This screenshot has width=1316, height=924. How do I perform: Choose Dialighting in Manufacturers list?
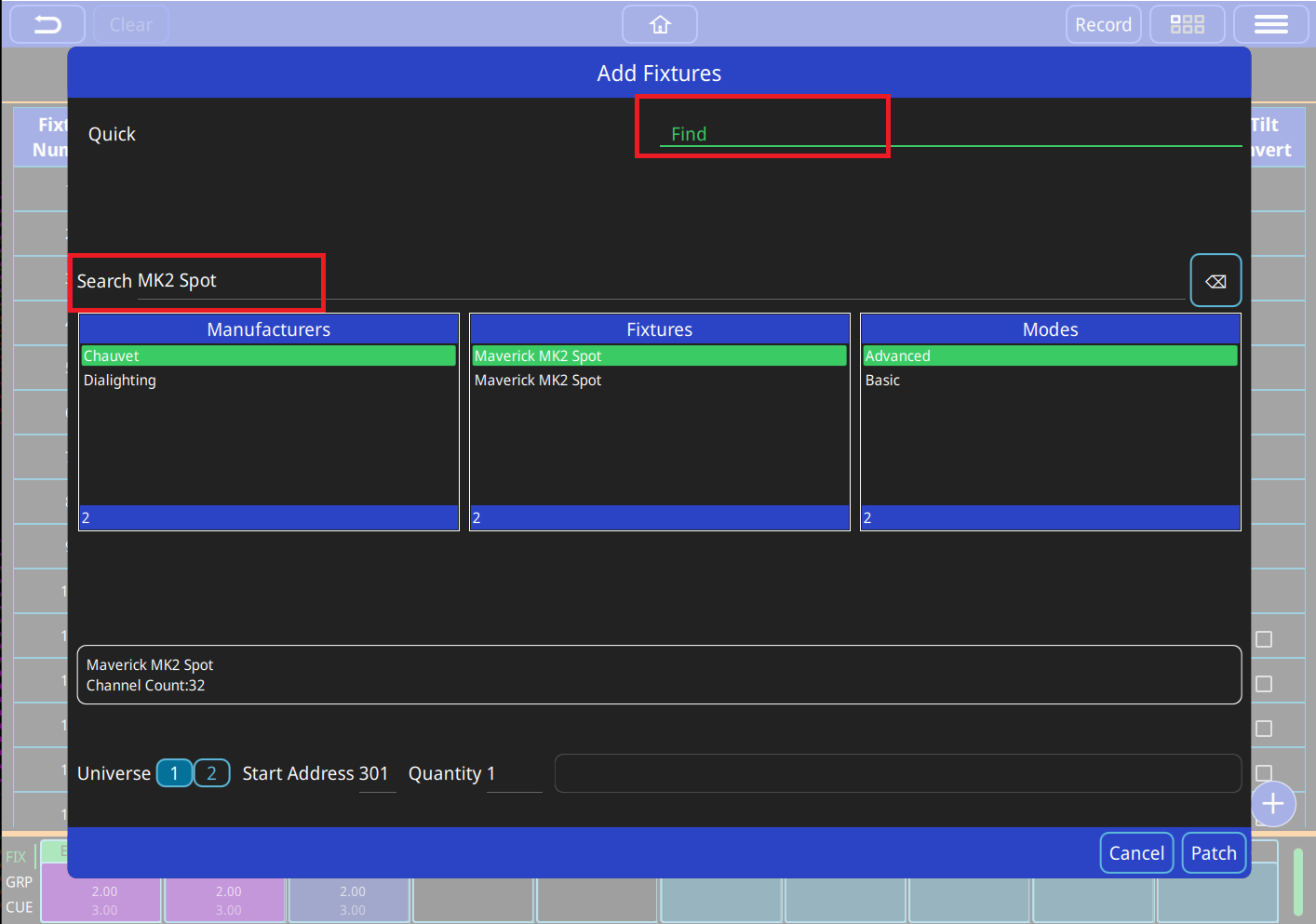pyautogui.click(x=120, y=381)
